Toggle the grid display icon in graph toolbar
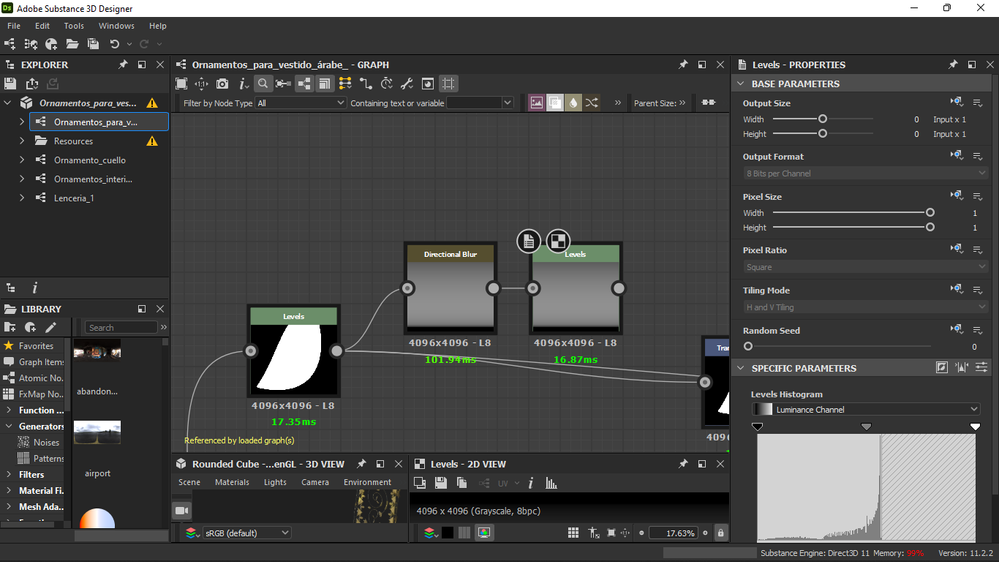 click(x=449, y=83)
